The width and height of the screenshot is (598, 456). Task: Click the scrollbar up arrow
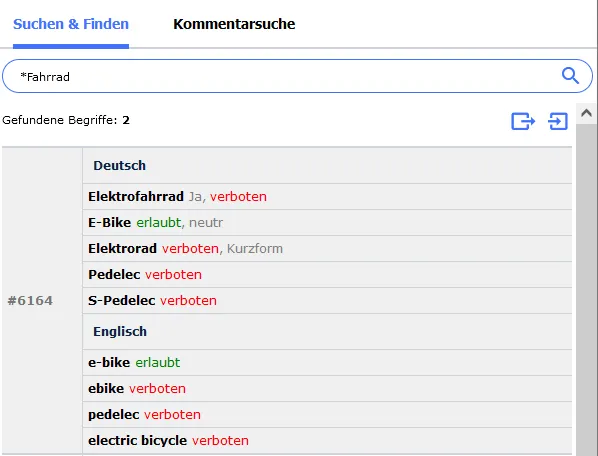tap(586, 113)
